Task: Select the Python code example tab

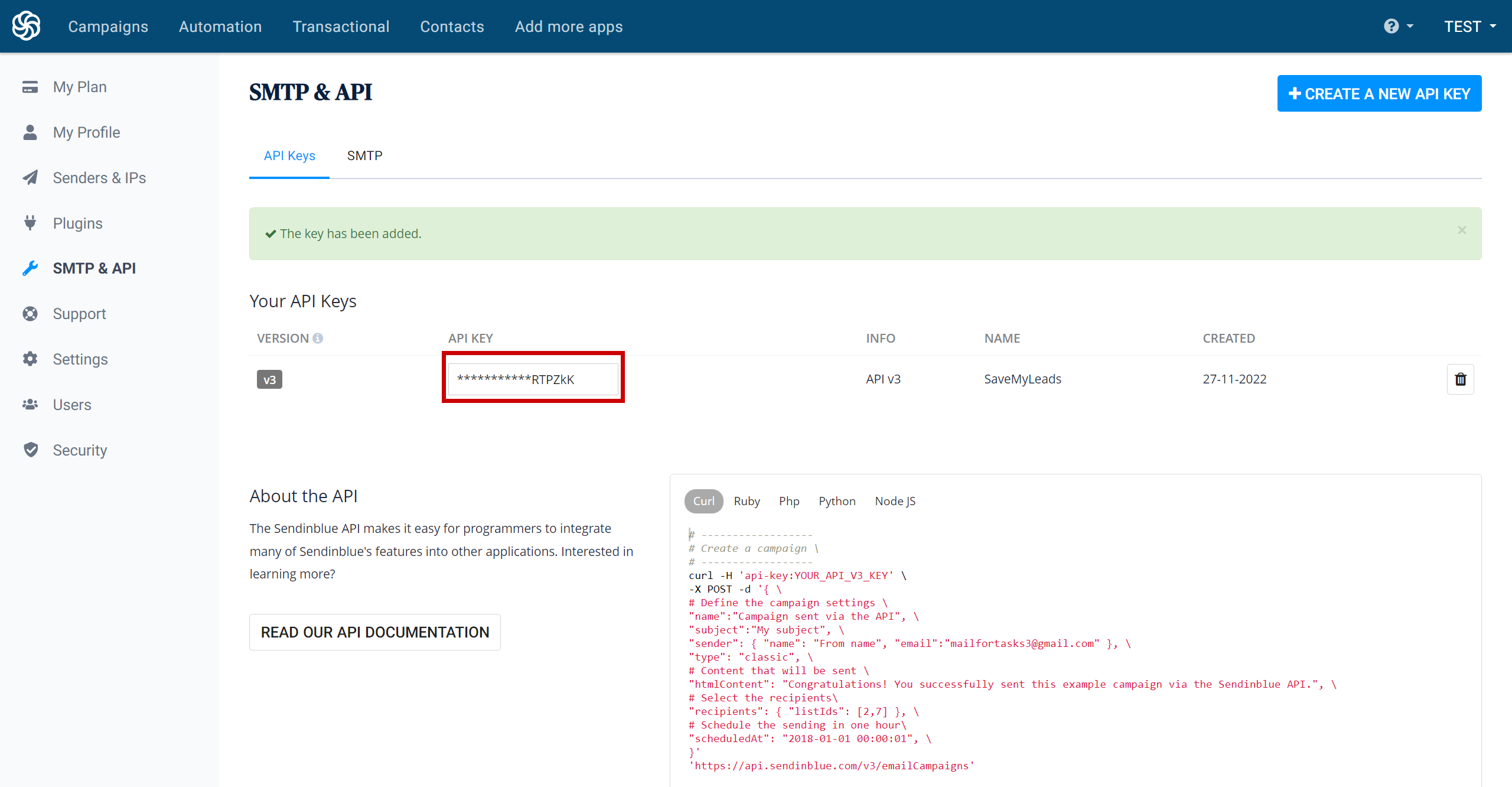Action: click(x=837, y=501)
